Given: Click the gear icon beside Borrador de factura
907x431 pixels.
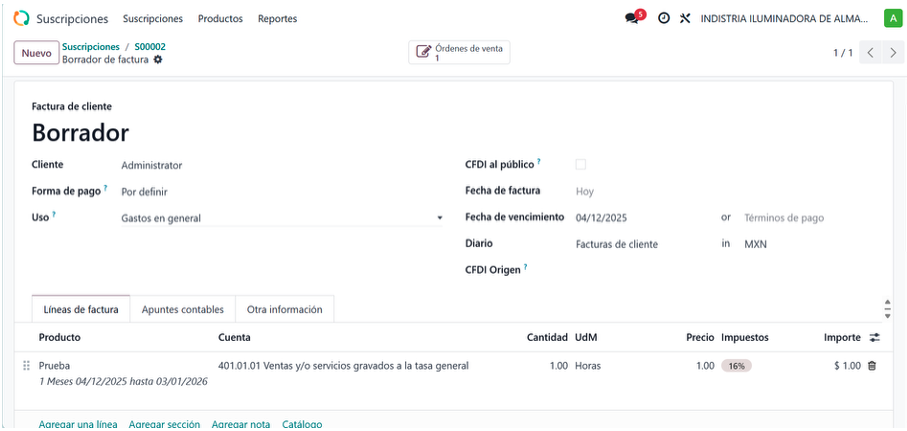Looking at the screenshot, I should [x=158, y=60].
